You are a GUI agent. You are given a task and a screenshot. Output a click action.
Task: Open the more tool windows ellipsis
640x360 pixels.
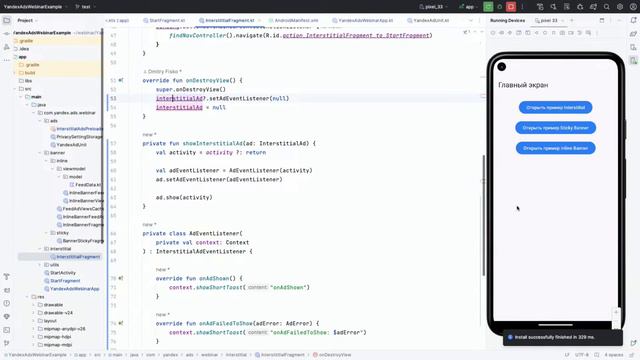[7, 60]
